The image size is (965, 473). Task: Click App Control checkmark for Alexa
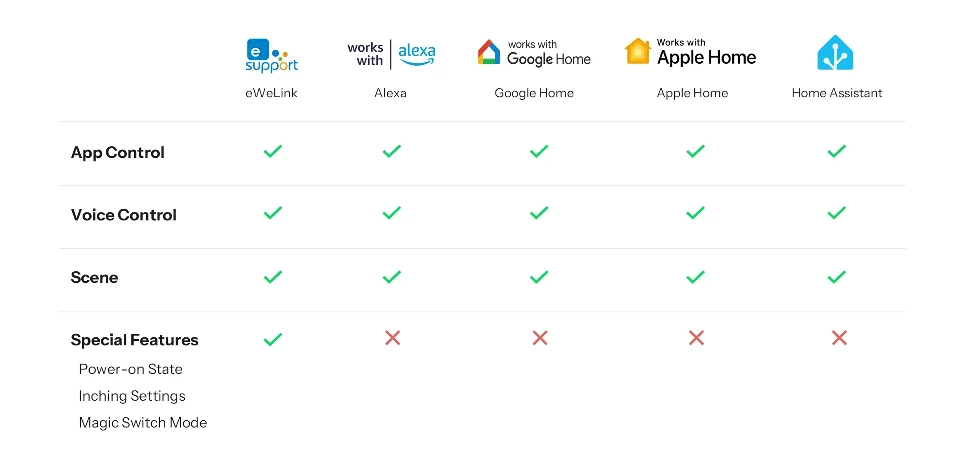tap(392, 151)
